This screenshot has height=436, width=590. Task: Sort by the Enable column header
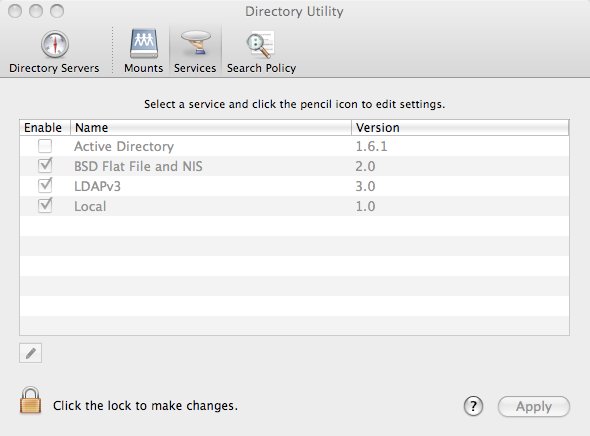[45, 128]
